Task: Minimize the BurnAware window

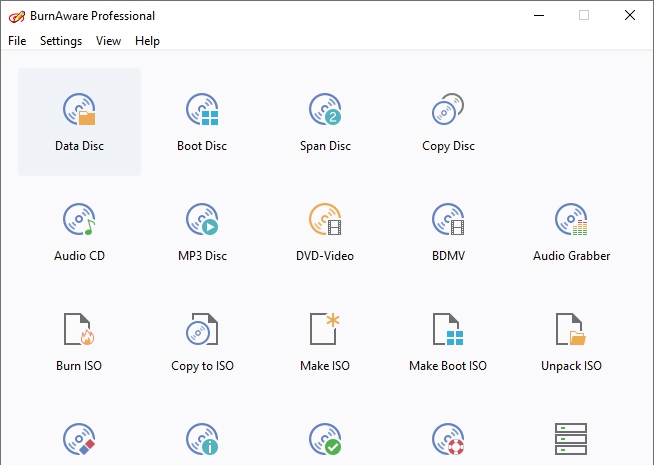Action: [x=539, y=15]
